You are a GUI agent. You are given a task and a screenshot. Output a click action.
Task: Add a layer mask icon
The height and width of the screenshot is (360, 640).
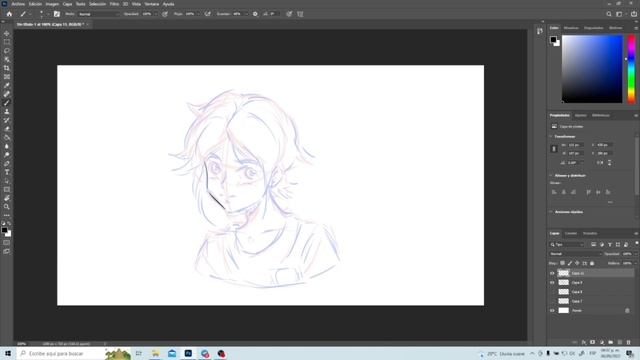point(592,342)
